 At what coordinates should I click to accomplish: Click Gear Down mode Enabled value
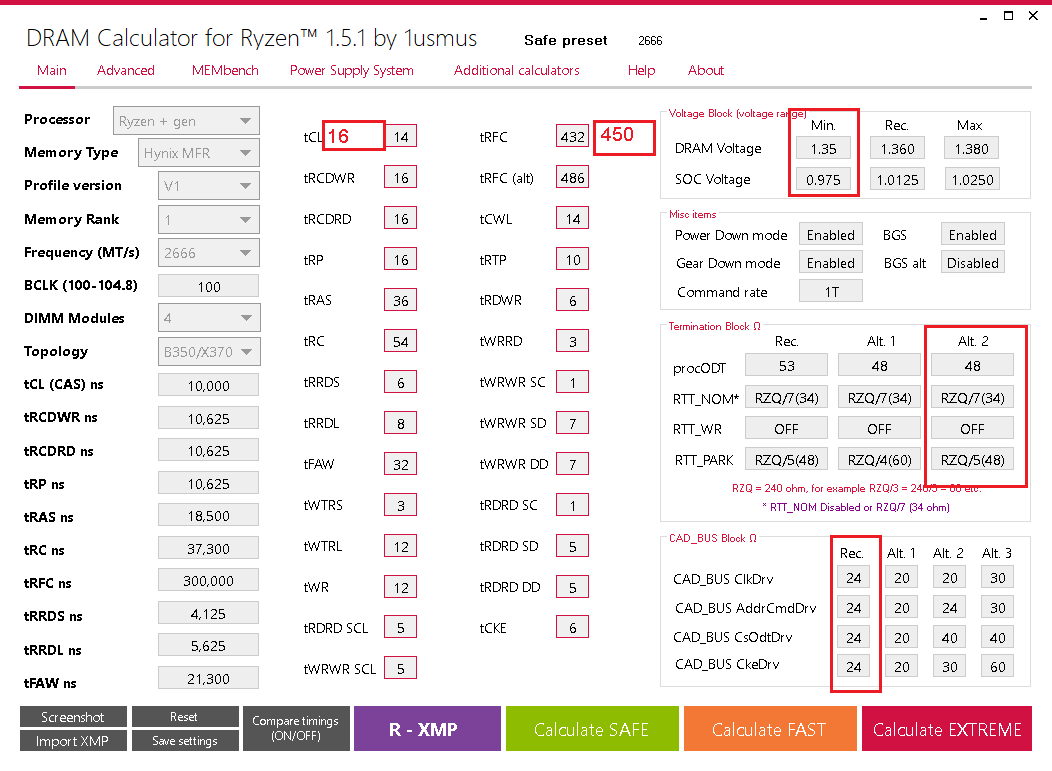point(831,262)
